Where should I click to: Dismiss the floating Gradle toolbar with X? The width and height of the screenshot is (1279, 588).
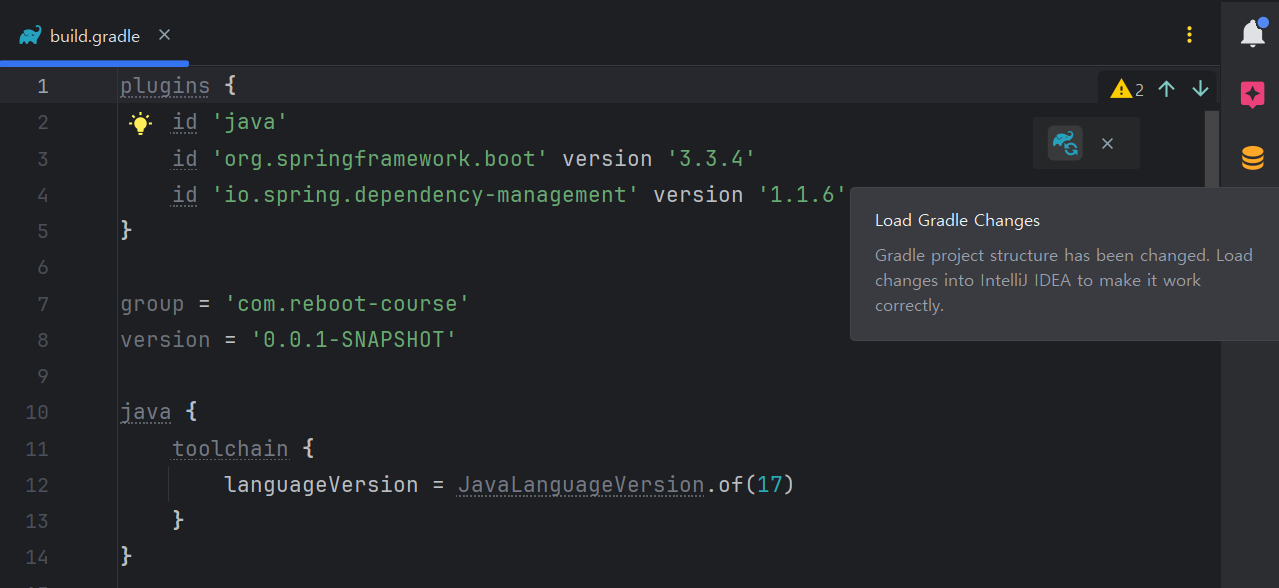click(x=1107, y=143)
